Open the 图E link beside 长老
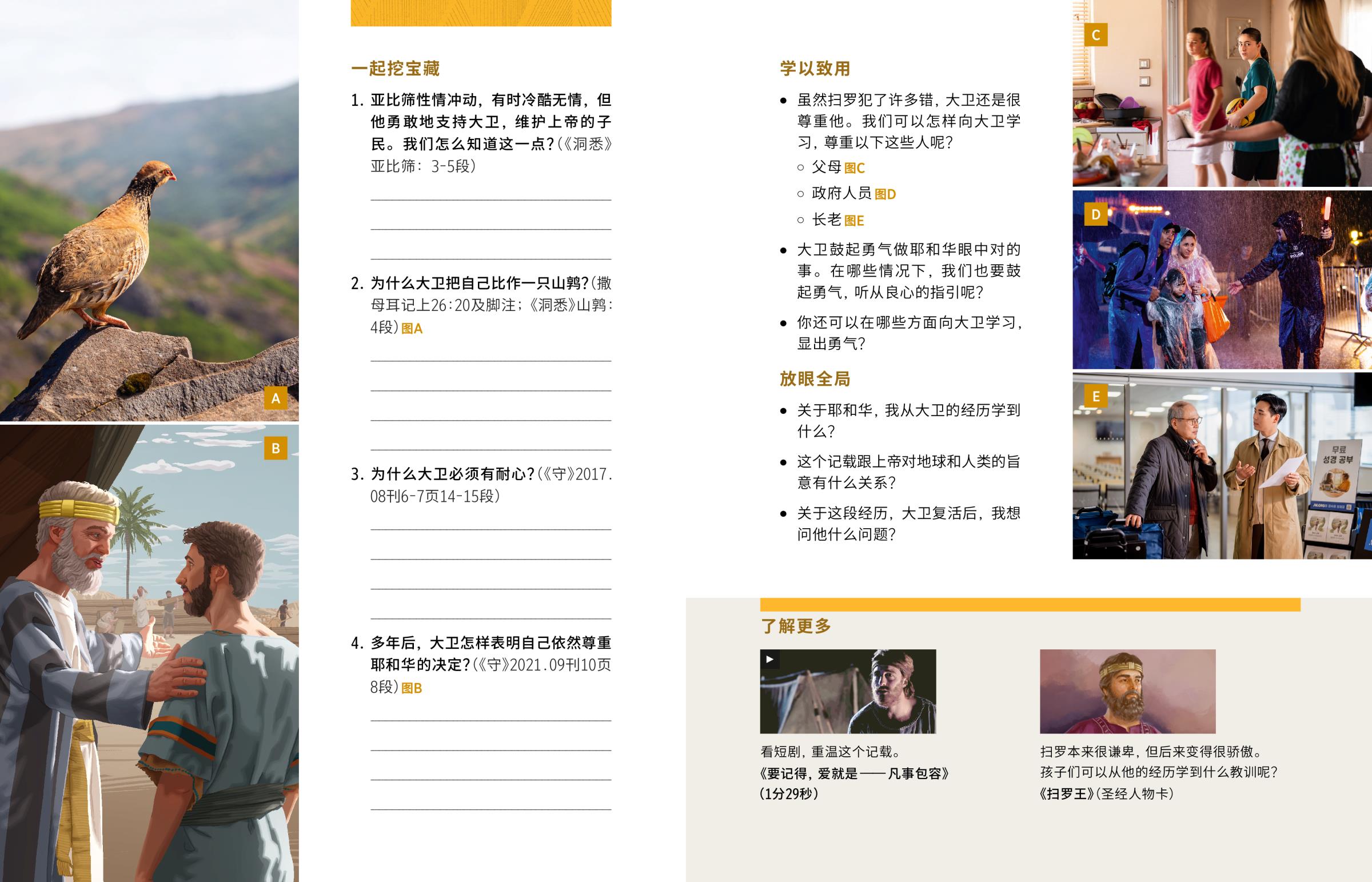 [853, 221]
